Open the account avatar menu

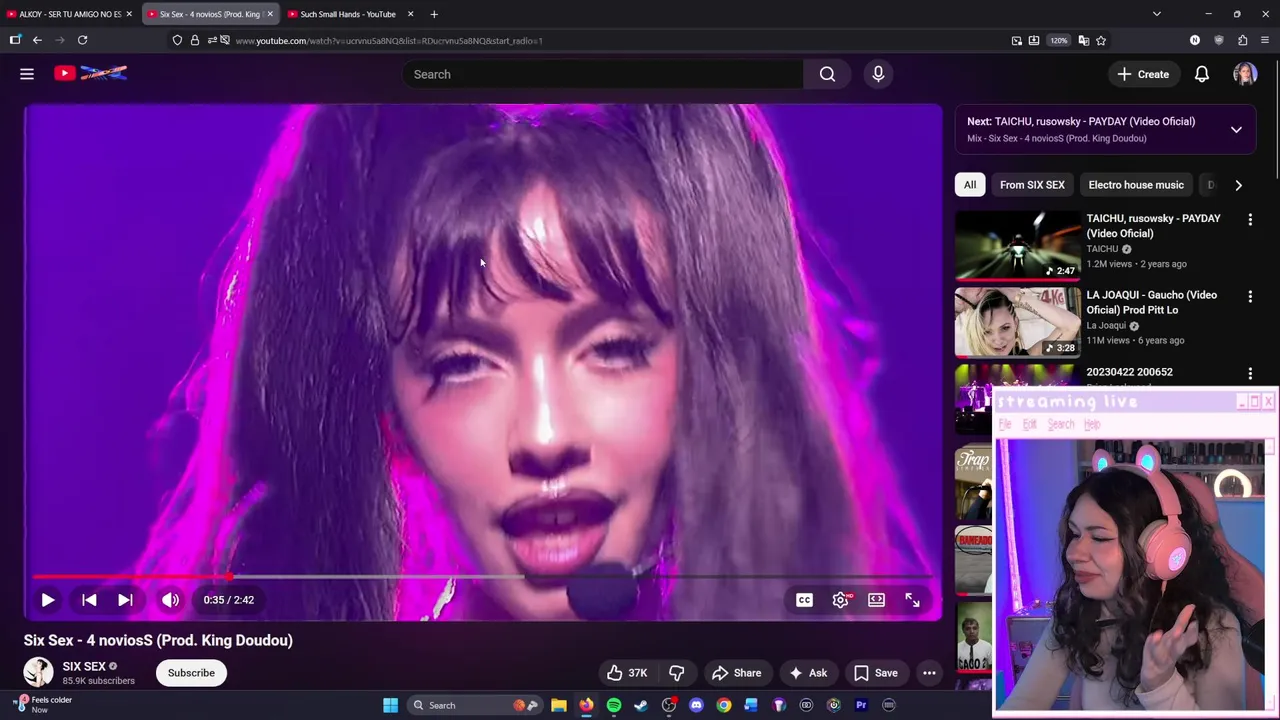pyautogui.click(x=1245, y=74)
